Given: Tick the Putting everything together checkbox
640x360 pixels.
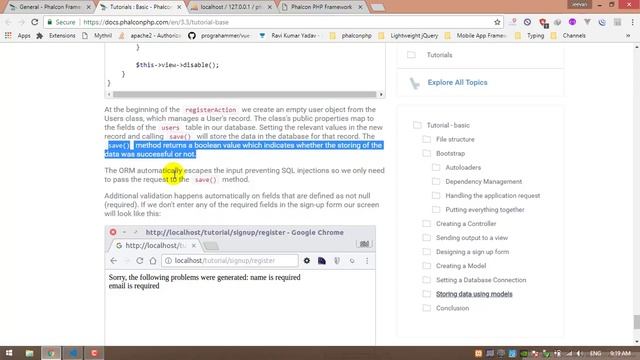Looking at the screenshot, I should [x=436, y=210].
